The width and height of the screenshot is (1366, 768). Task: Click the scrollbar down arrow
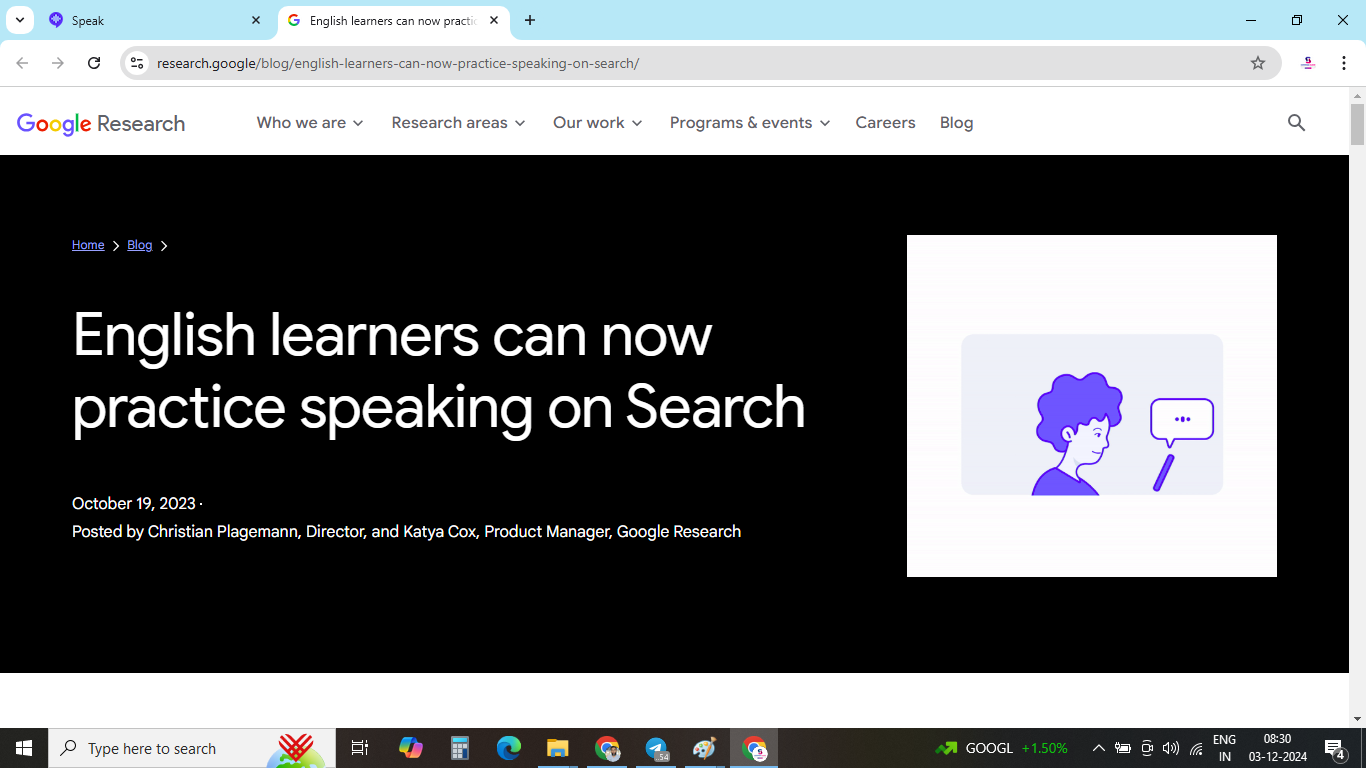point(1357,719)
